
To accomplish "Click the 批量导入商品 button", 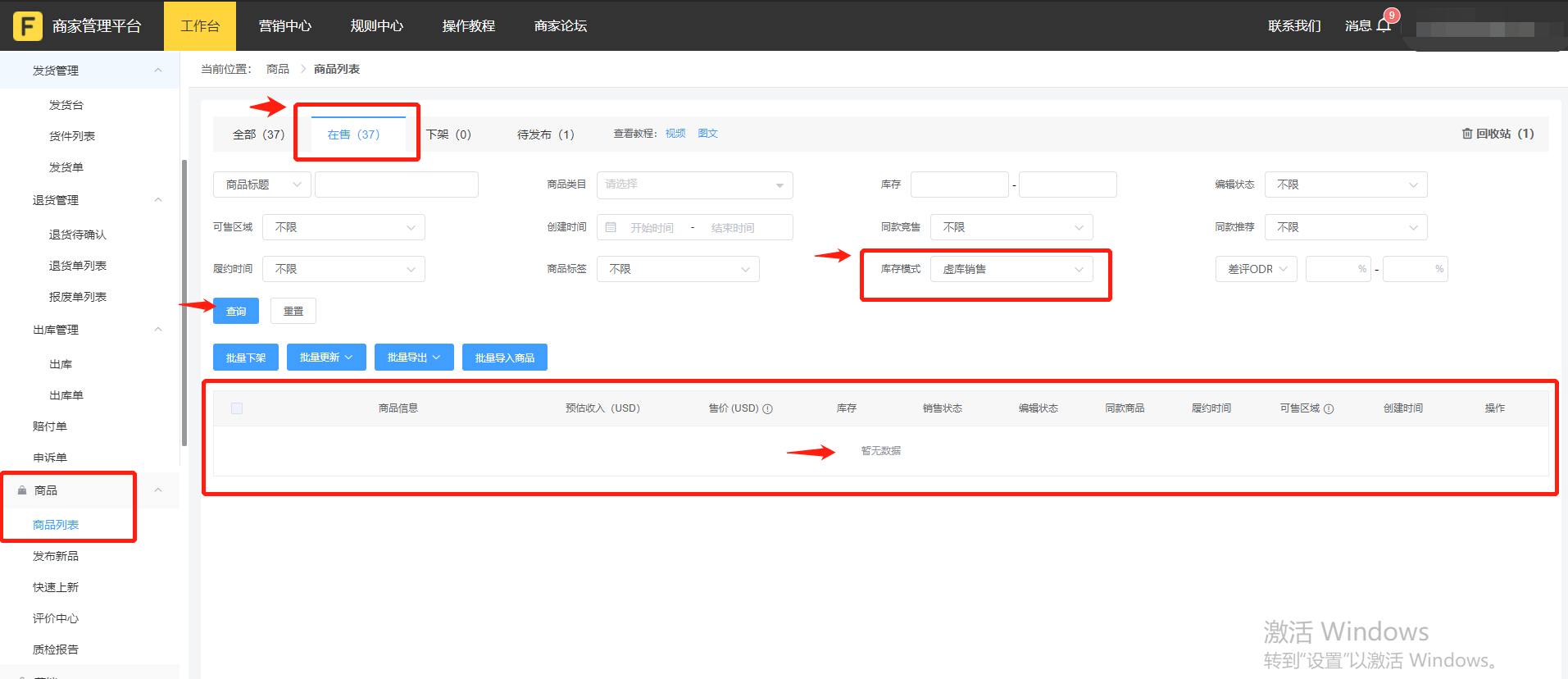I will (504, 358).
